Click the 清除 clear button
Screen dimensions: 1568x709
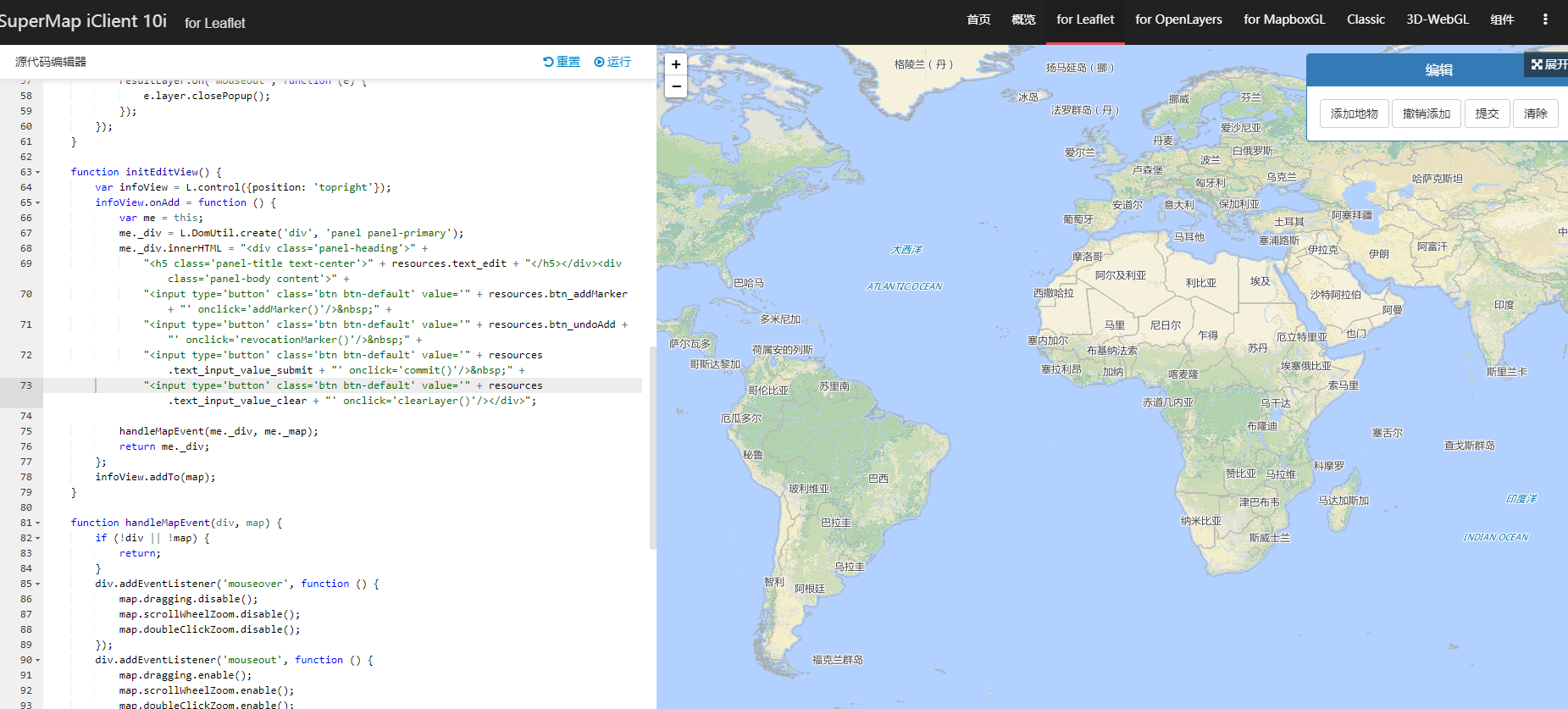point(1535,114)
